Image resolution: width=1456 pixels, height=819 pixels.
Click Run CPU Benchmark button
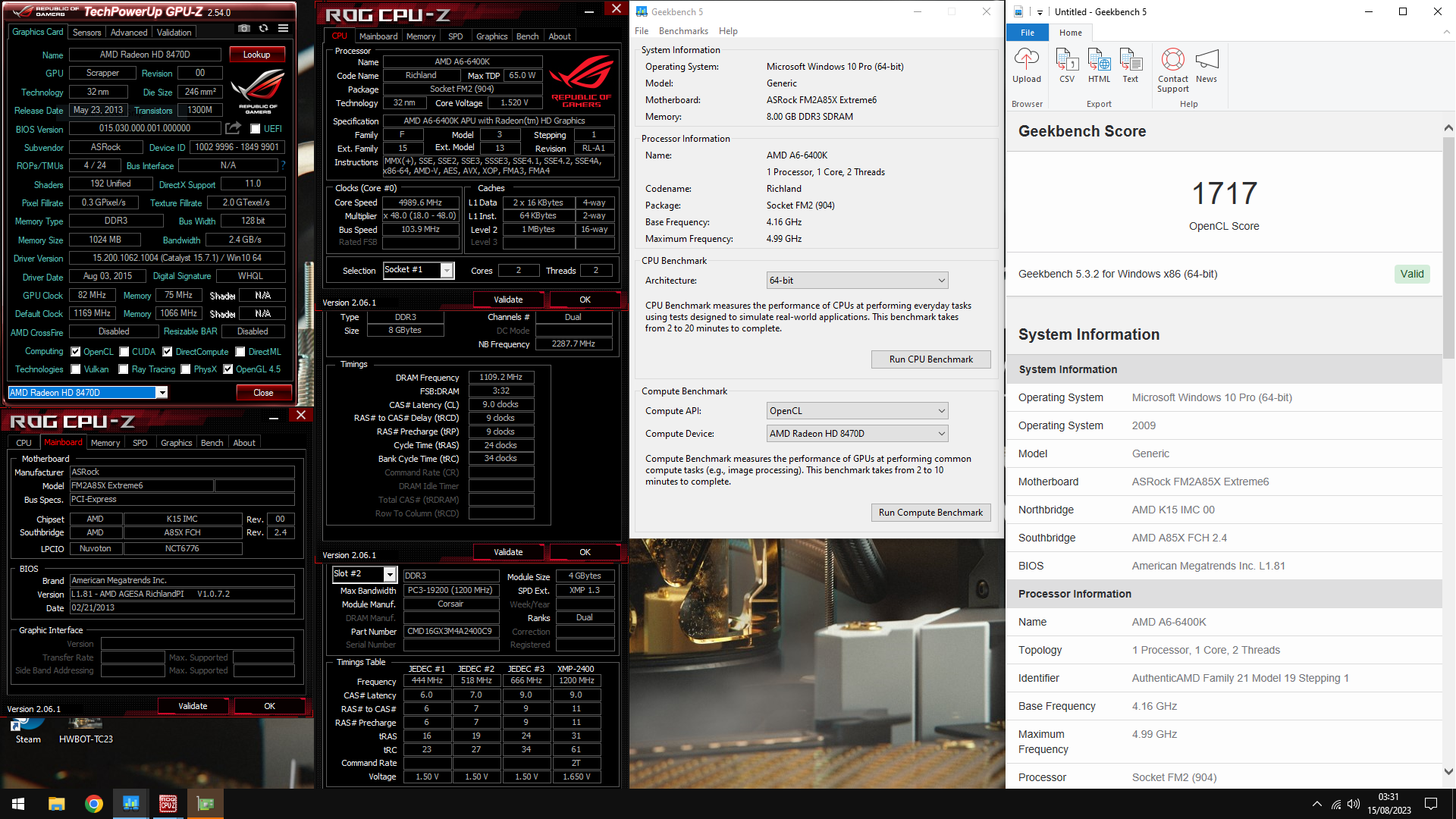point(930,359)
